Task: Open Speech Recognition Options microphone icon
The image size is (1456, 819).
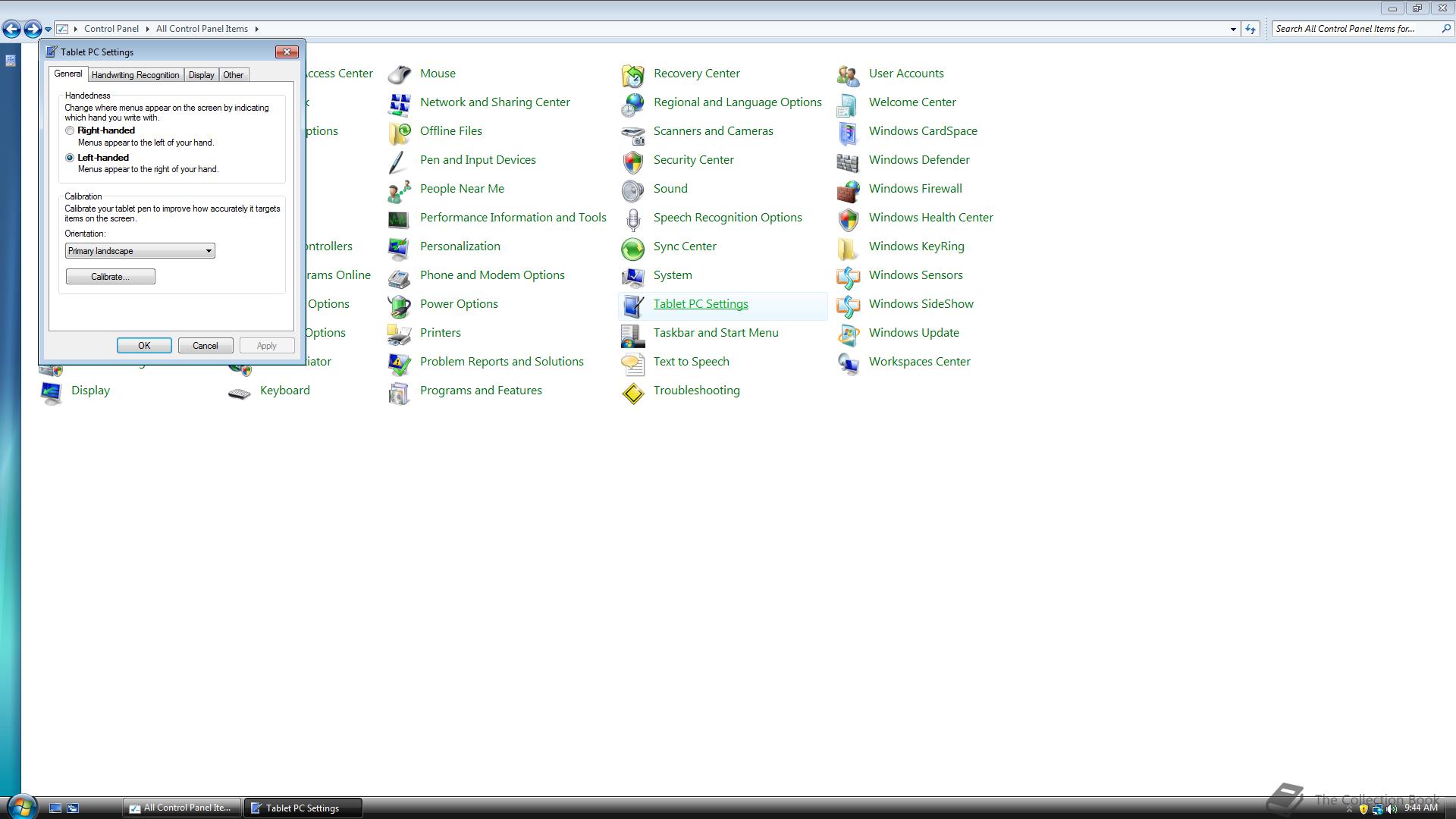Action: point(633,218)
